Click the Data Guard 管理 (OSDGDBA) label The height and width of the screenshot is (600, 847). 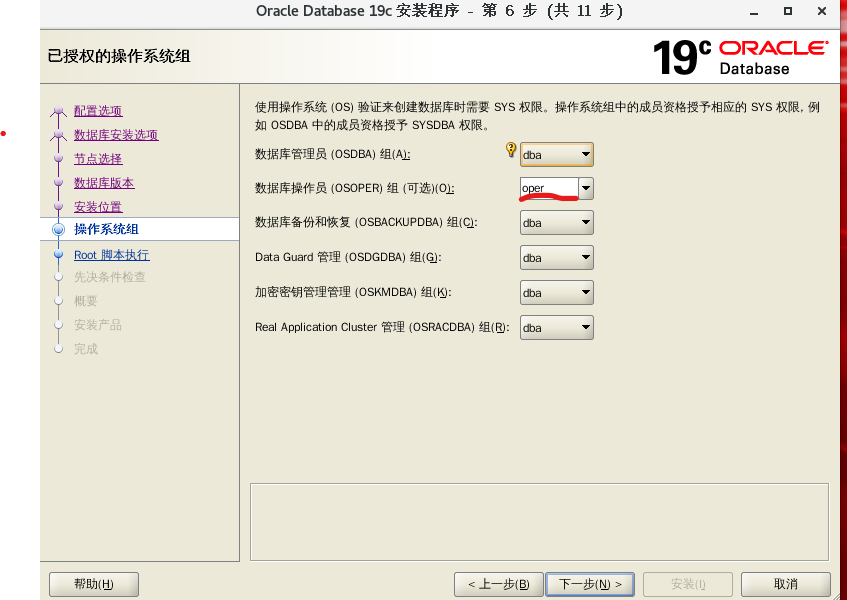click(348, 258)
